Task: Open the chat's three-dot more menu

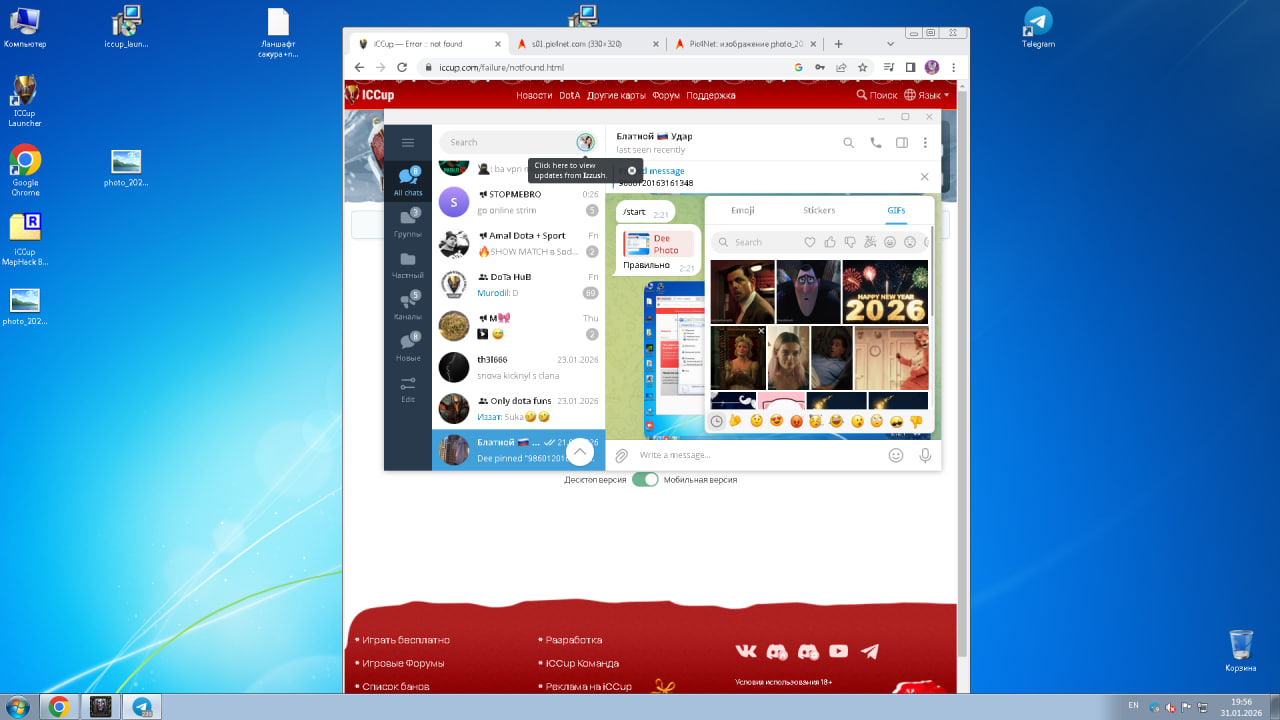Action: point(926,143)
